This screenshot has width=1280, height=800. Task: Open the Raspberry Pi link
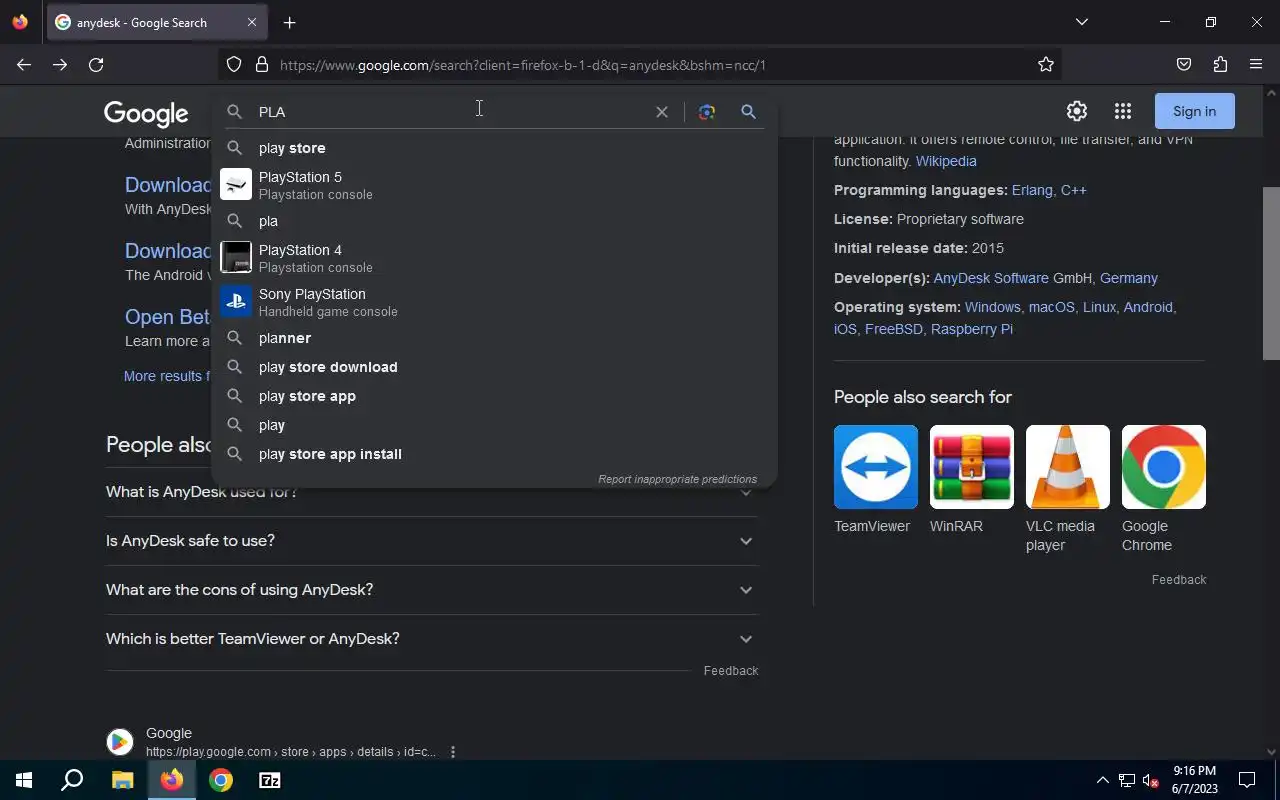pos(972,329)
